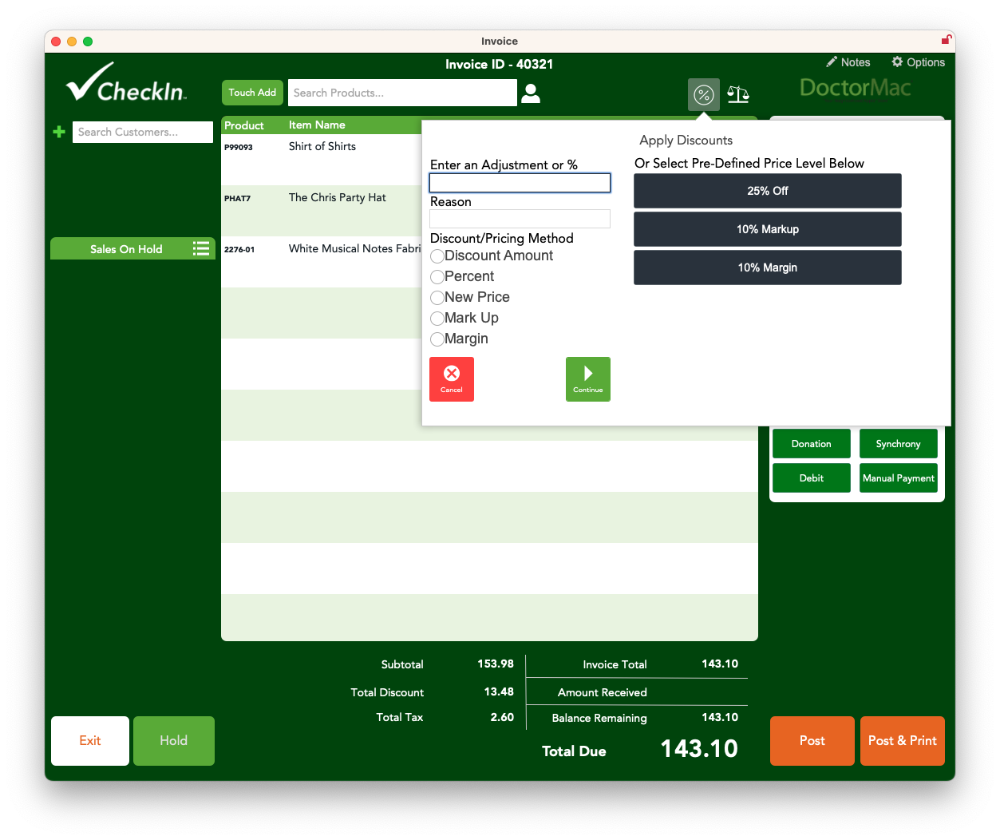This screenshot has width=1000, height=840.
Task: Click the balance scale icon
Action: click(x=738, y=95)
